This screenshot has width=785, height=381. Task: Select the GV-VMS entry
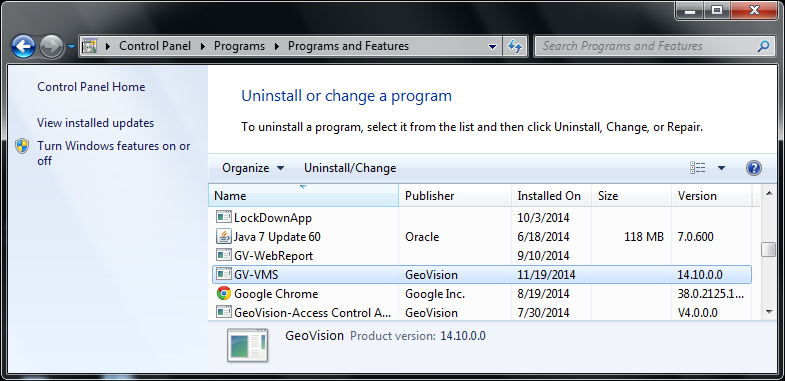pyautogui.click(x=481, y=274)
